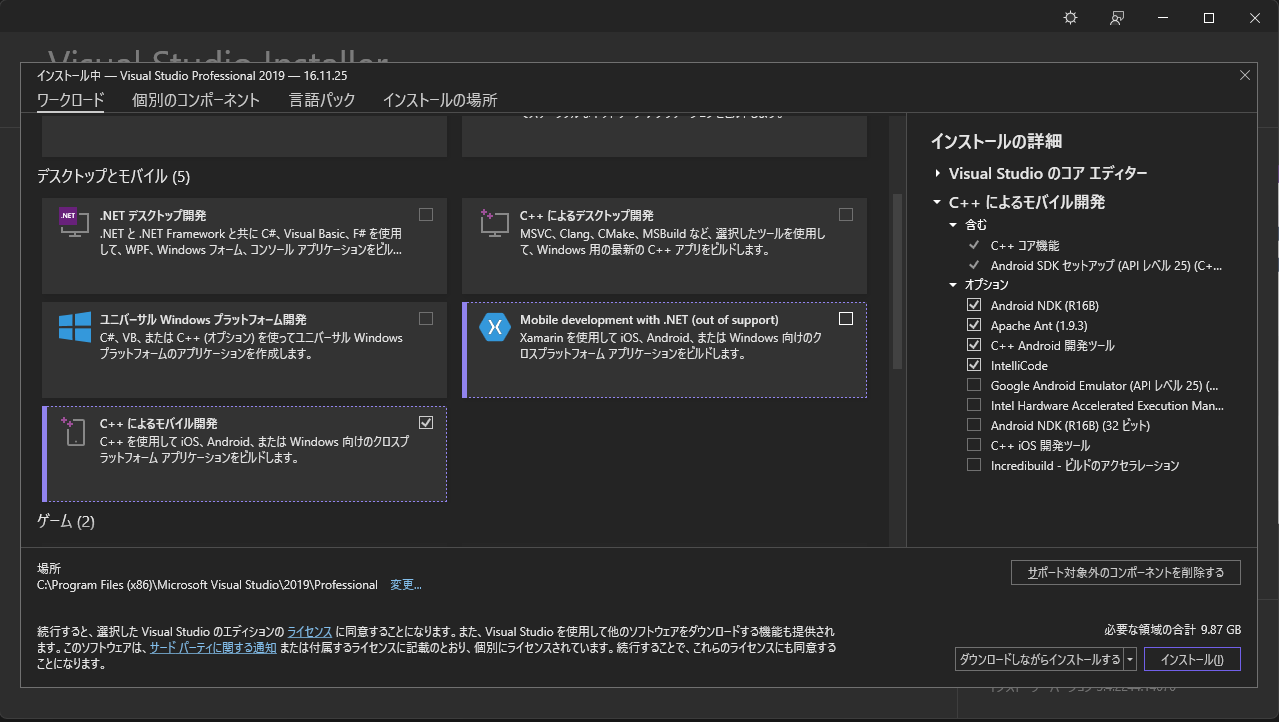Click the インストールの詳細 panel heading
This screenshot has width=1279, height=722.
point(996,141)
